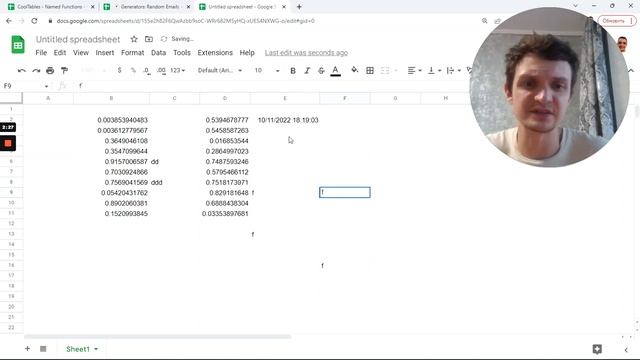Image resolution: width=640 pixels, height=360 pixels.
Task: Format as currency with dollar icon
Action: tap(119, 71)
